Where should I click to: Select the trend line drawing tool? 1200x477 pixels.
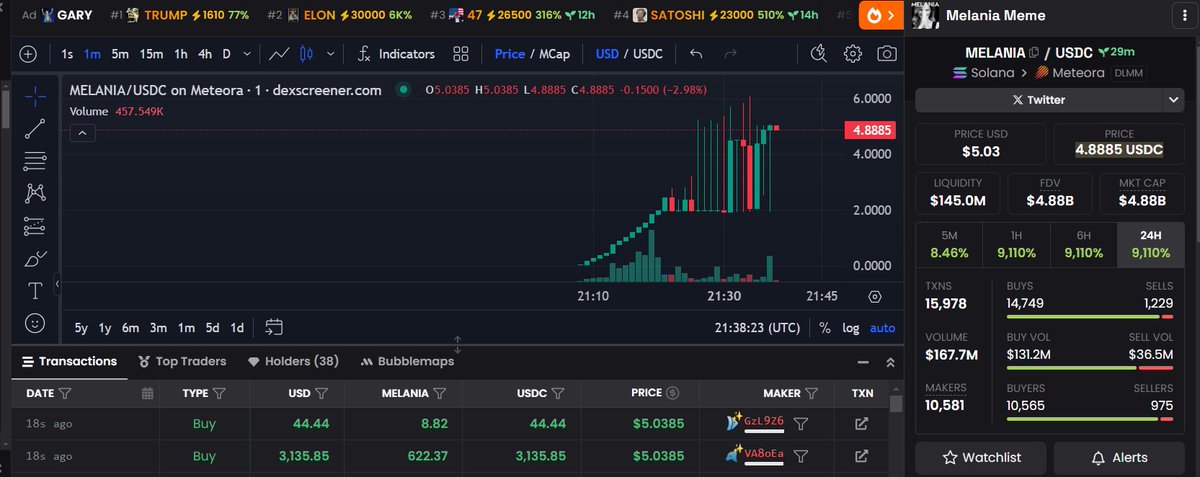35,127
